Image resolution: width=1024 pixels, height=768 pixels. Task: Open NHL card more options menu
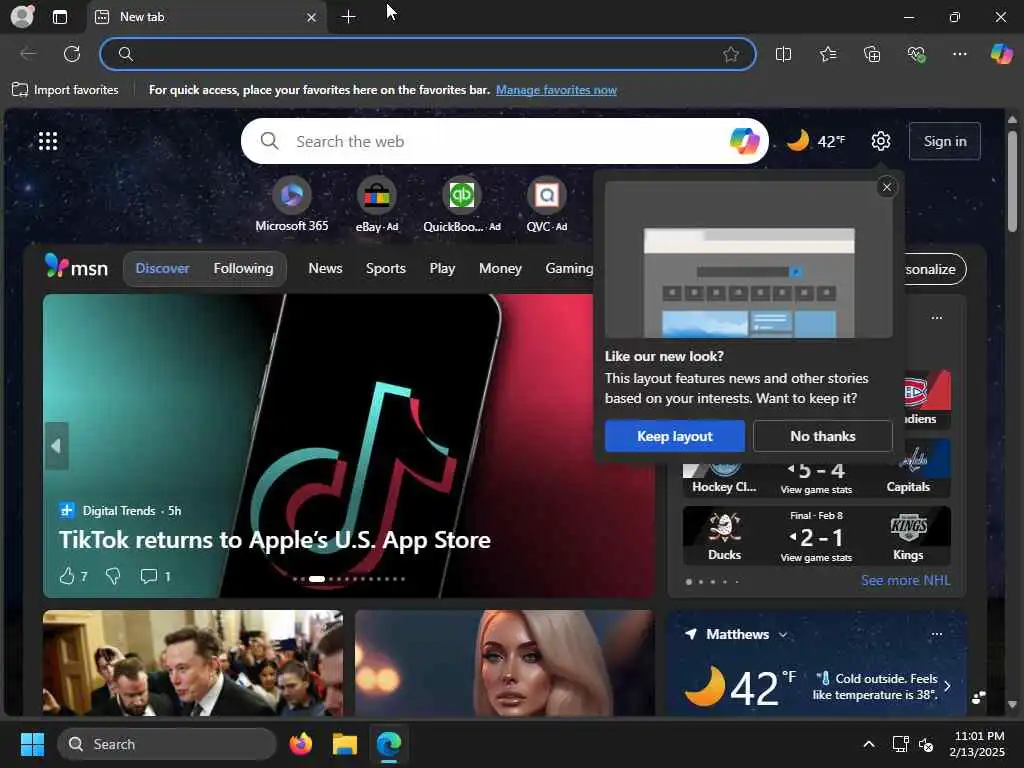click(x=936, y=317)
